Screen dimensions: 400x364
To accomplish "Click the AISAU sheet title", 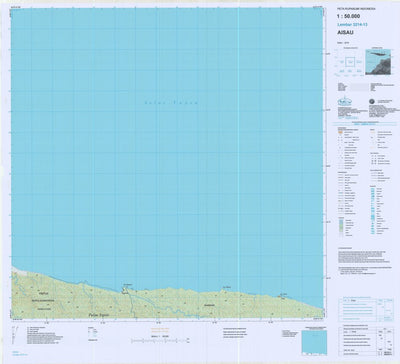I will 345,32.
